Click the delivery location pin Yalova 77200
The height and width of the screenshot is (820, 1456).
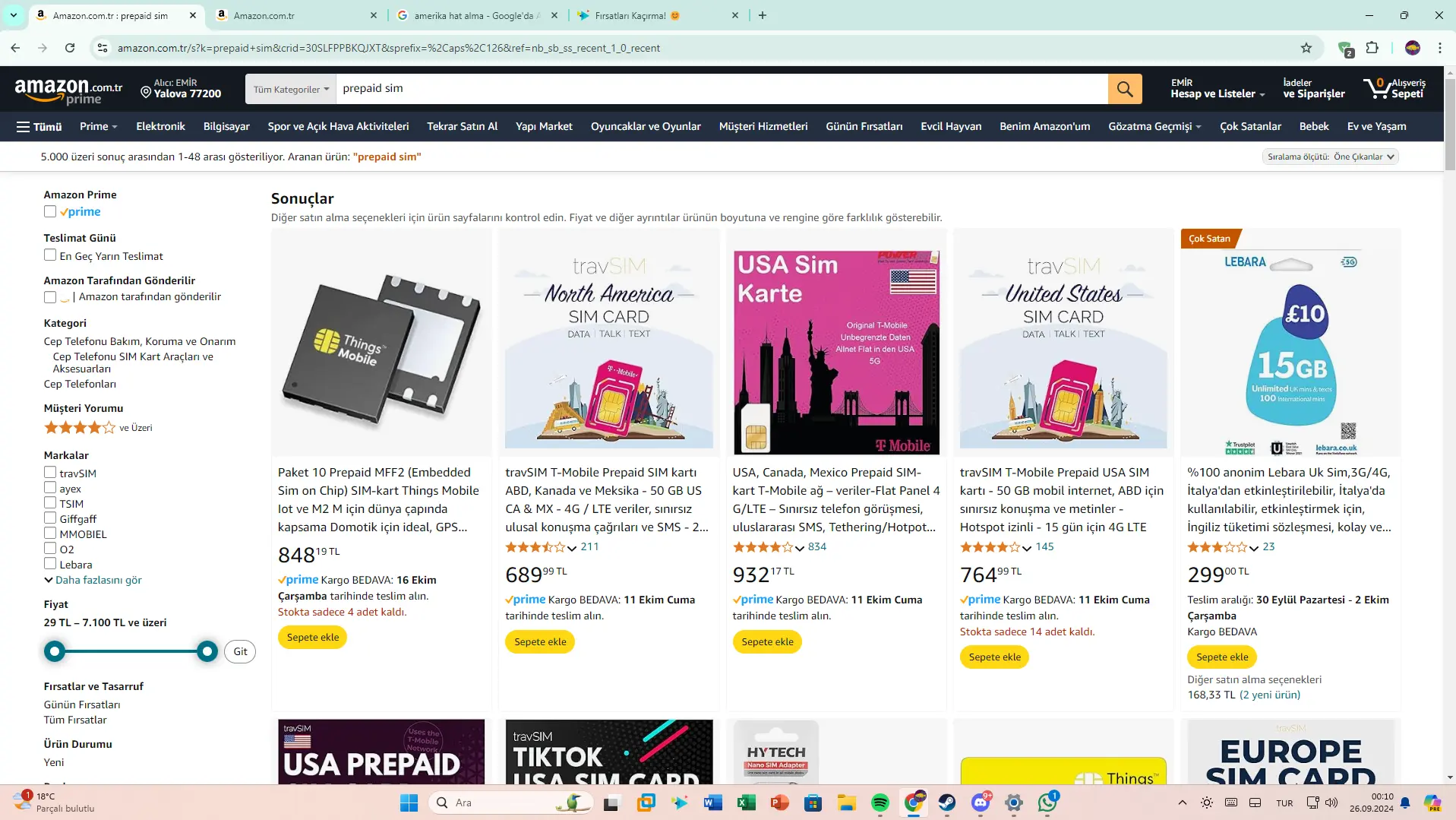coord(181,89)
